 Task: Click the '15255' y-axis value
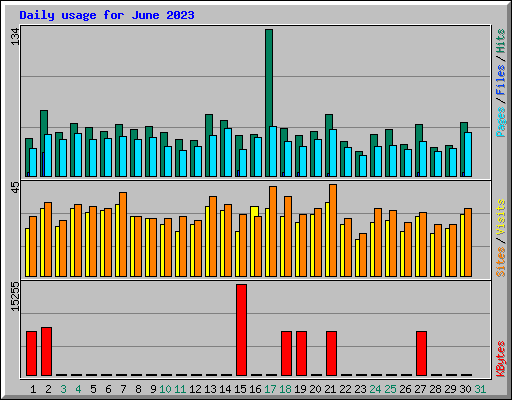[15, 297]
